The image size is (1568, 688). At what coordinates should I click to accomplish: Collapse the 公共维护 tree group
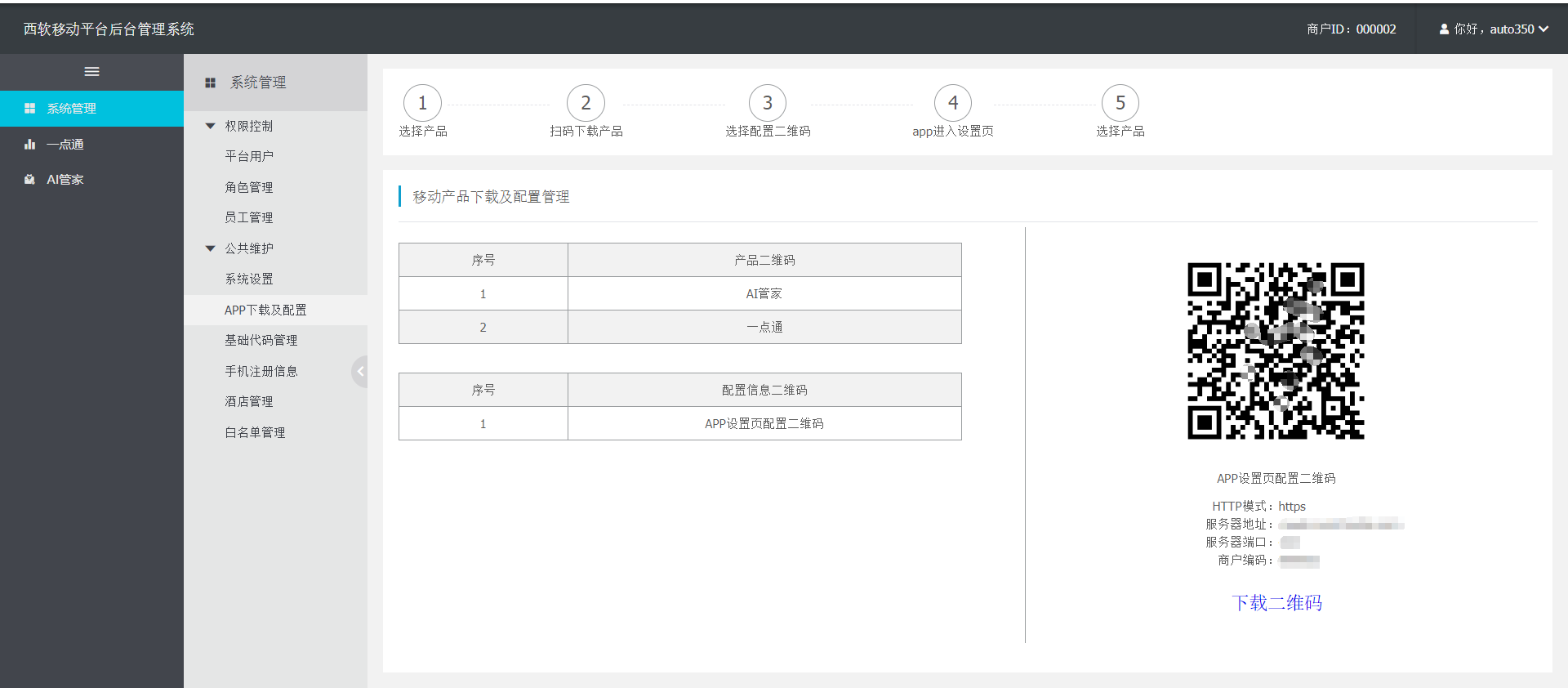point(210,248)
